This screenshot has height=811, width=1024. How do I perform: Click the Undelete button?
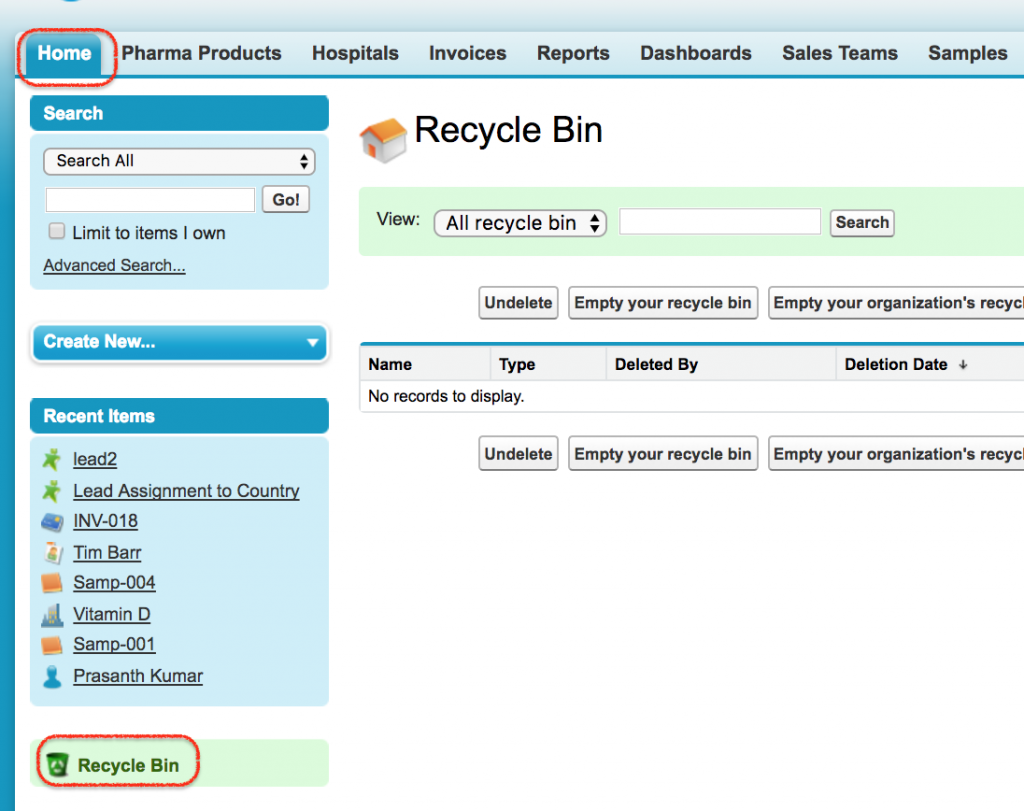518,302
